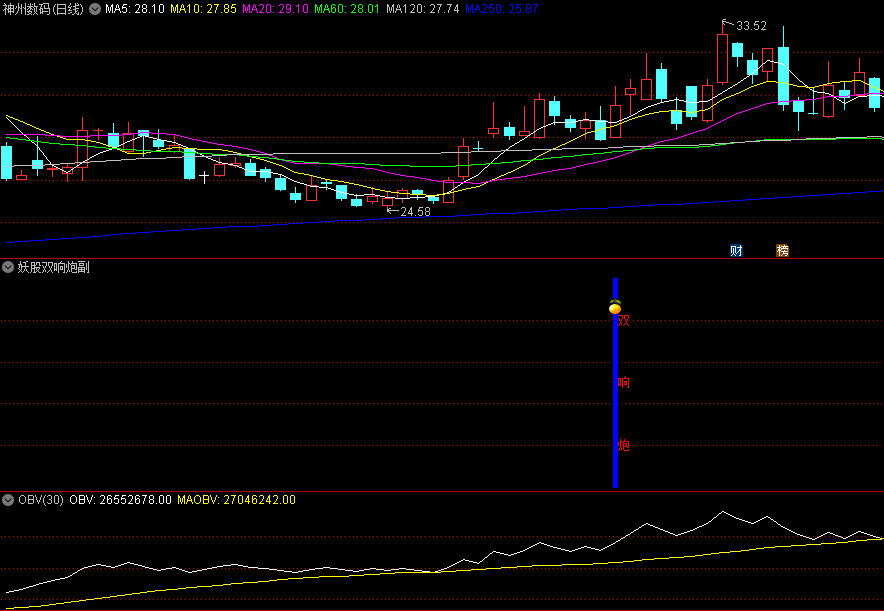Select the MA120: 27.74 label
The height and width of the screenshot is (611, 884).
[423, 9]
